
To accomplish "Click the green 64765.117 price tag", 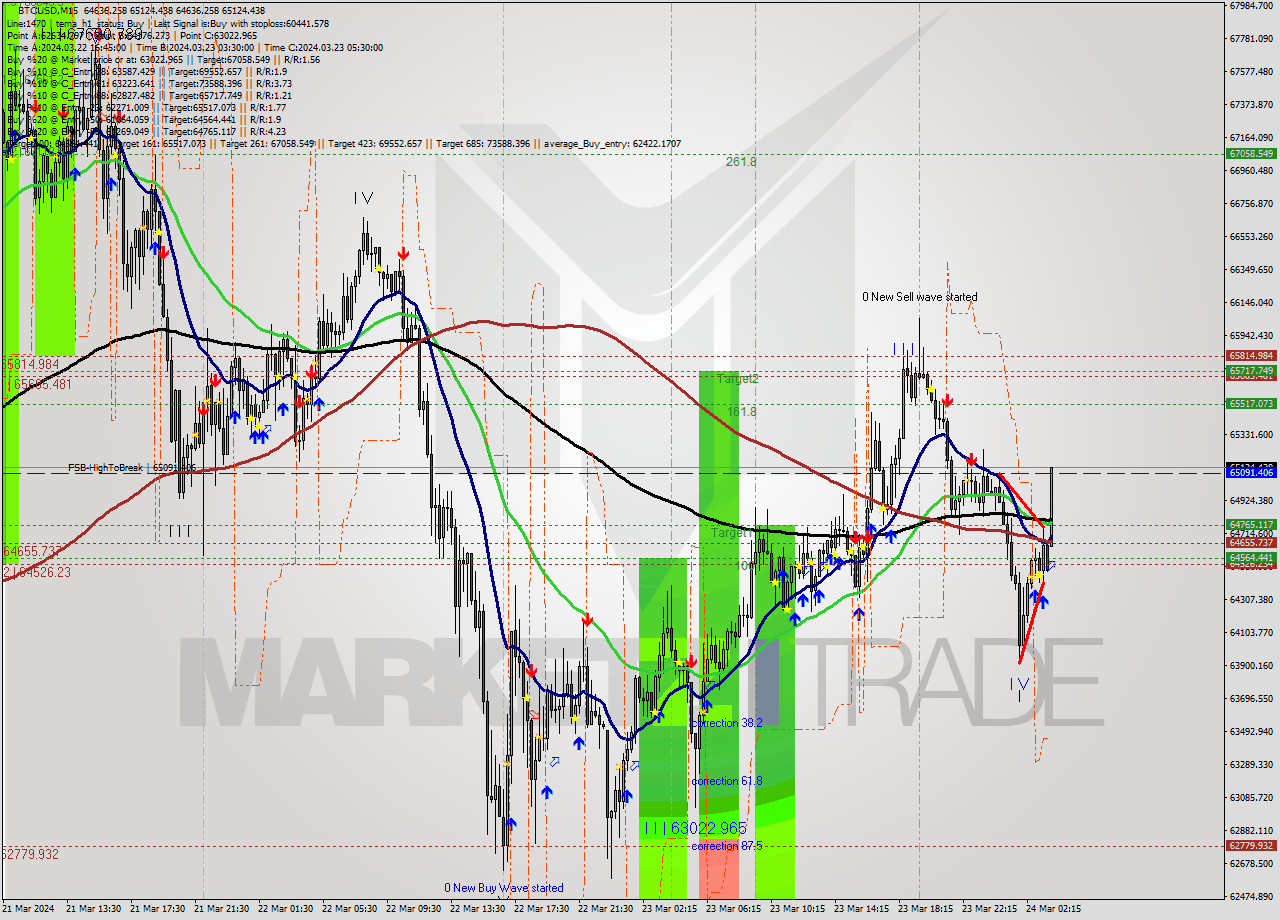I will point(1250,524).
